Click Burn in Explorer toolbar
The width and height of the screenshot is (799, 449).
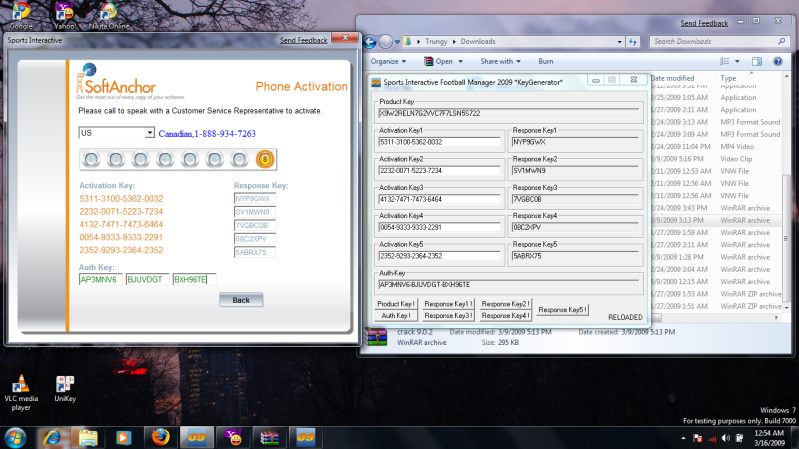(x=546, y=61)
